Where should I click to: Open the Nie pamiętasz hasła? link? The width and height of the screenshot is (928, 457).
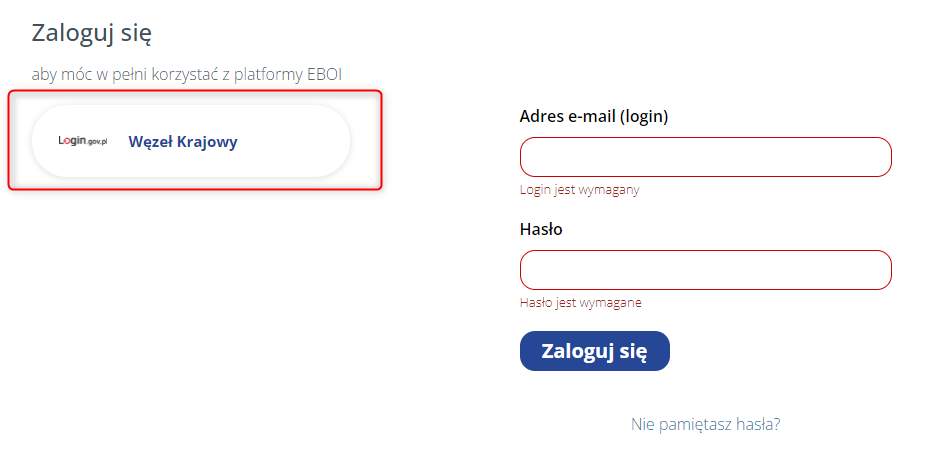click(705, 424)
